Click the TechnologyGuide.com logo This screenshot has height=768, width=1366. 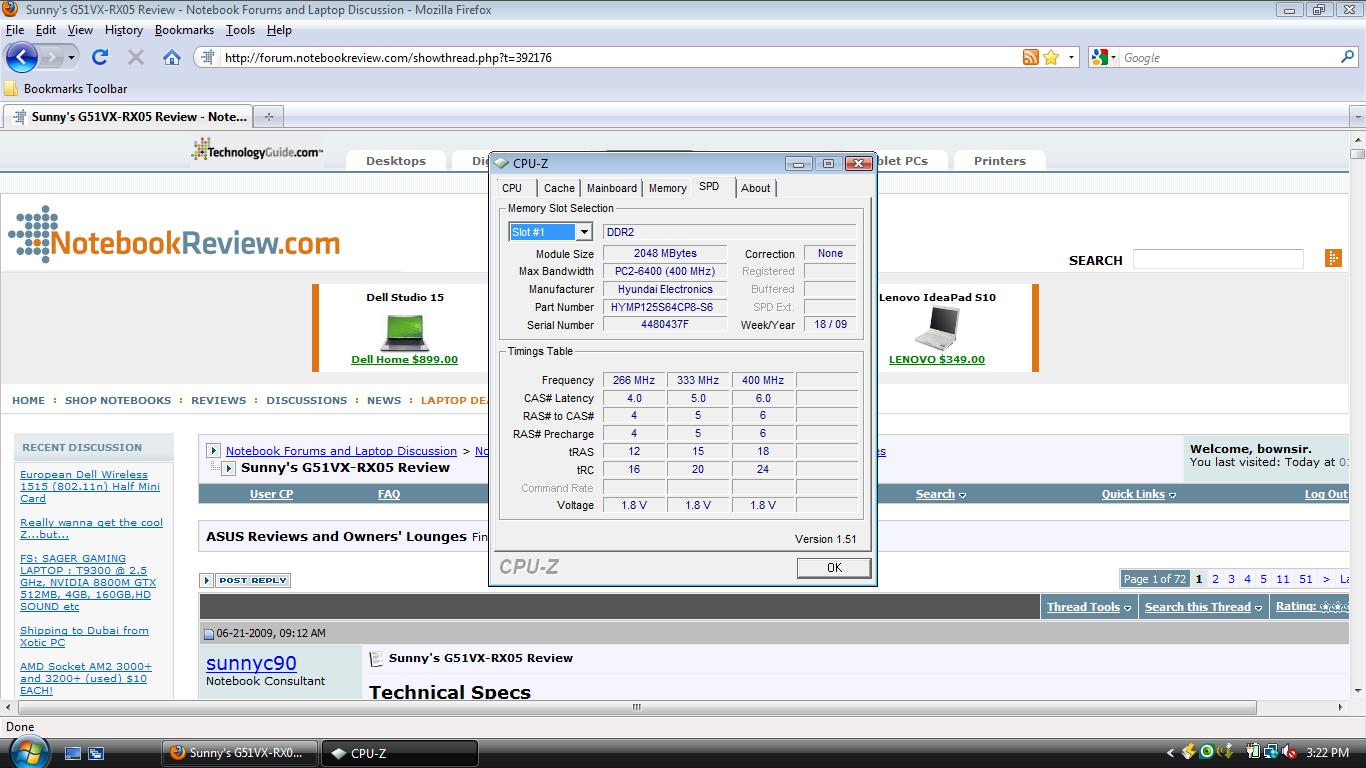(x=257, y=151)
